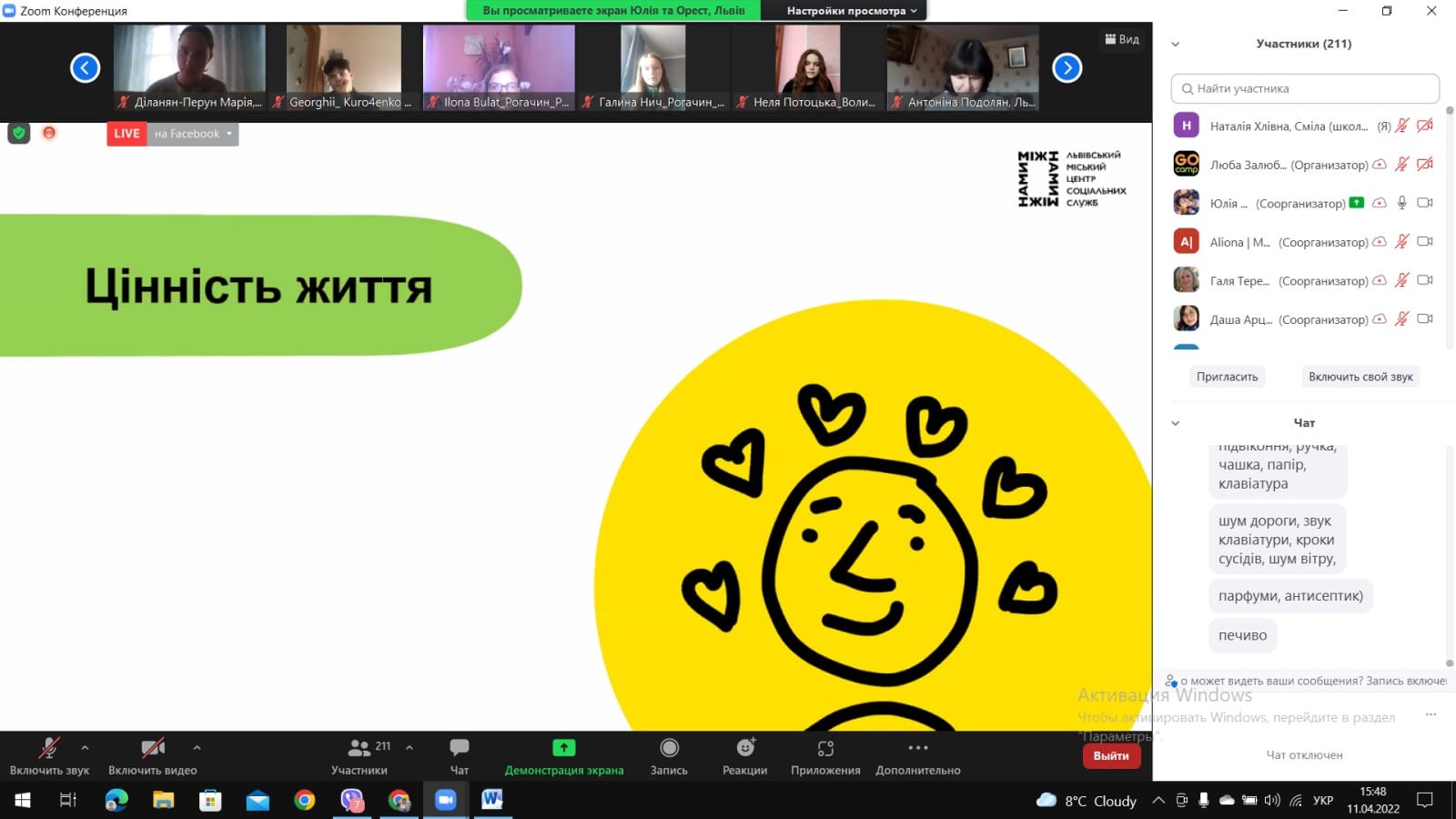The height and width of the screenshot is (819, 1456).
Task: Select Georghii_Kuro4enko video thumbnail
Action: point(343,67)
